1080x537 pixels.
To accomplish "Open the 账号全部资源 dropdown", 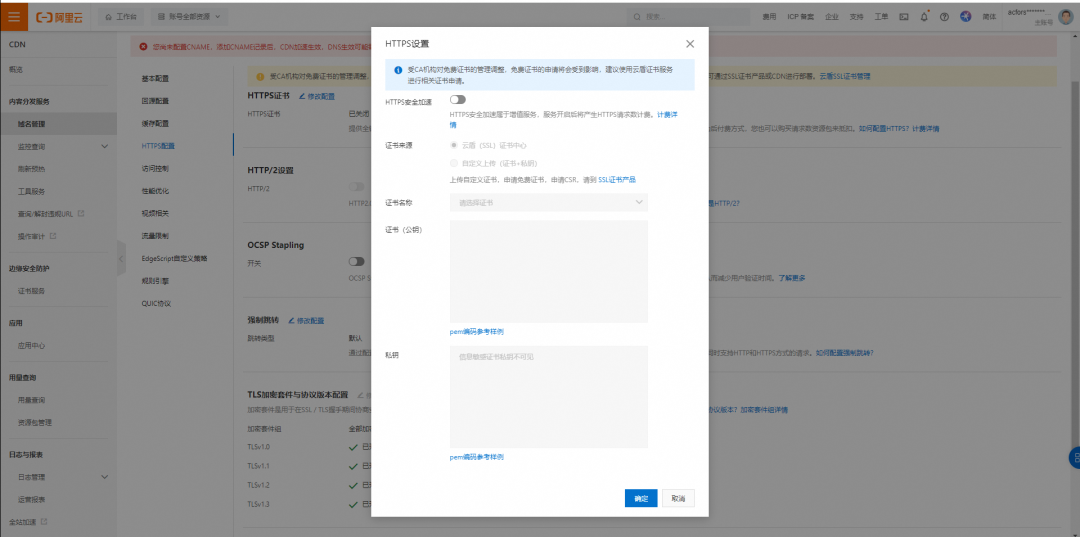I will (190, 17).
